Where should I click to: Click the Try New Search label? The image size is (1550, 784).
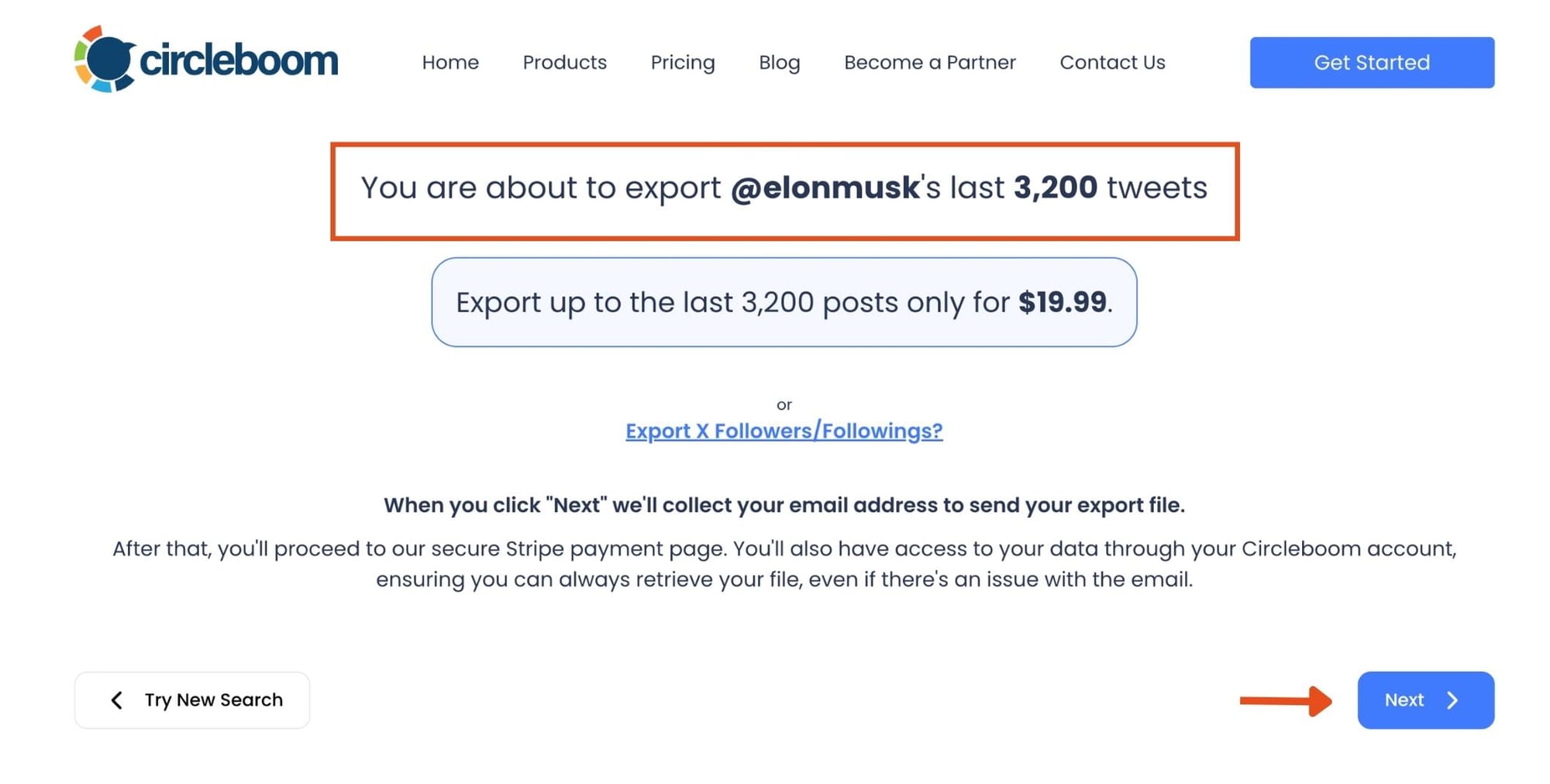[x=213, y=700]
